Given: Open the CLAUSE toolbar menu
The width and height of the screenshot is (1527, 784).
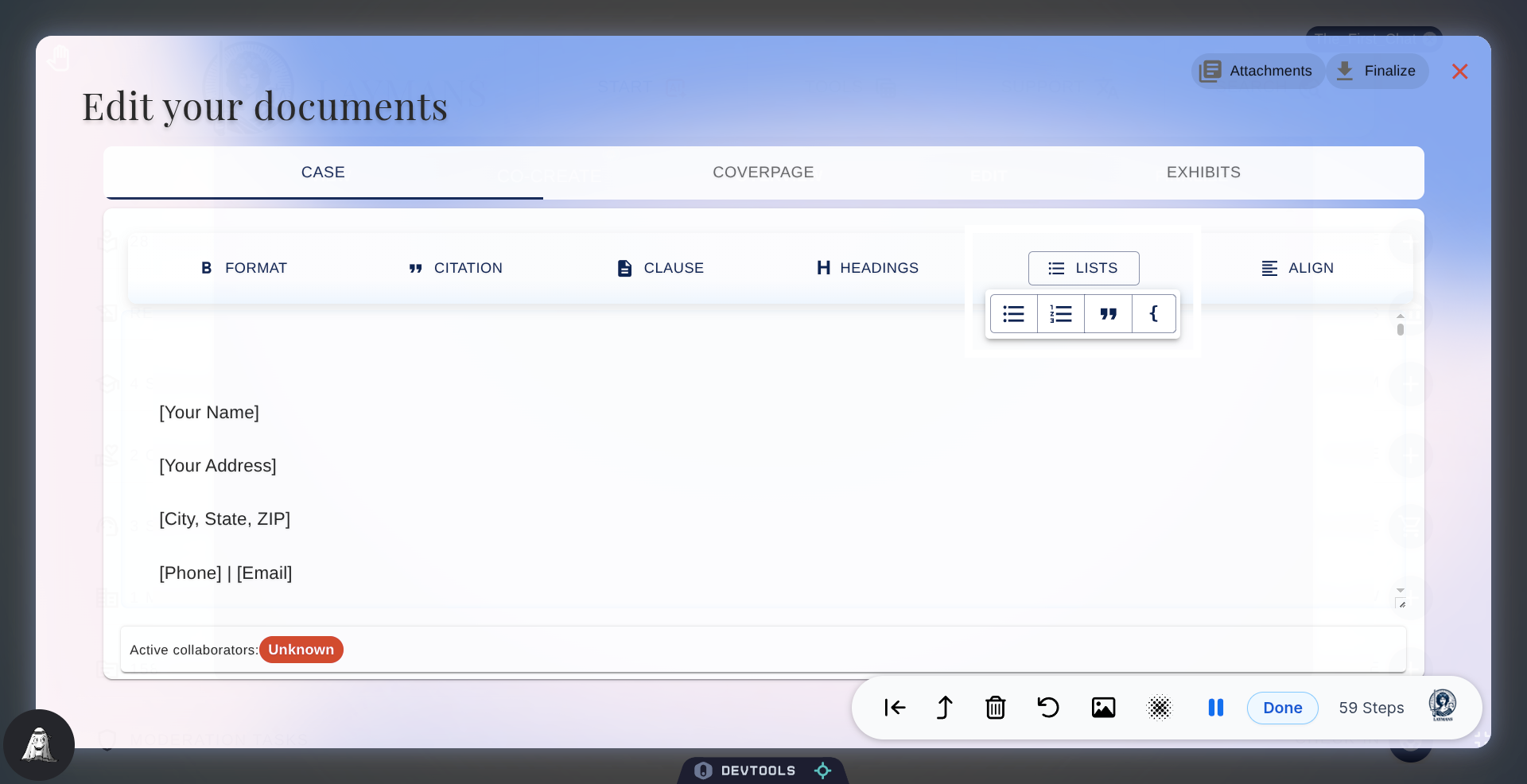Looking at the screenshot, I should click(661, 268).
